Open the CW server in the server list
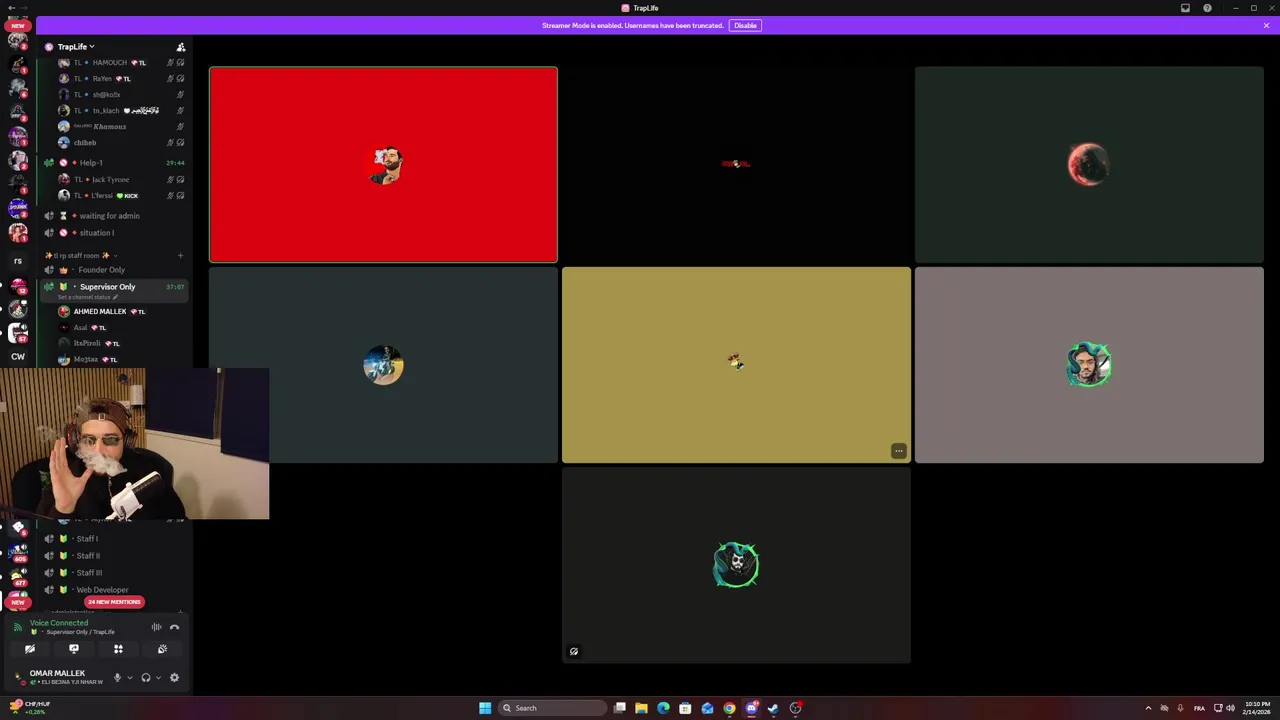1280x720 pixels. tap(17, 356)
